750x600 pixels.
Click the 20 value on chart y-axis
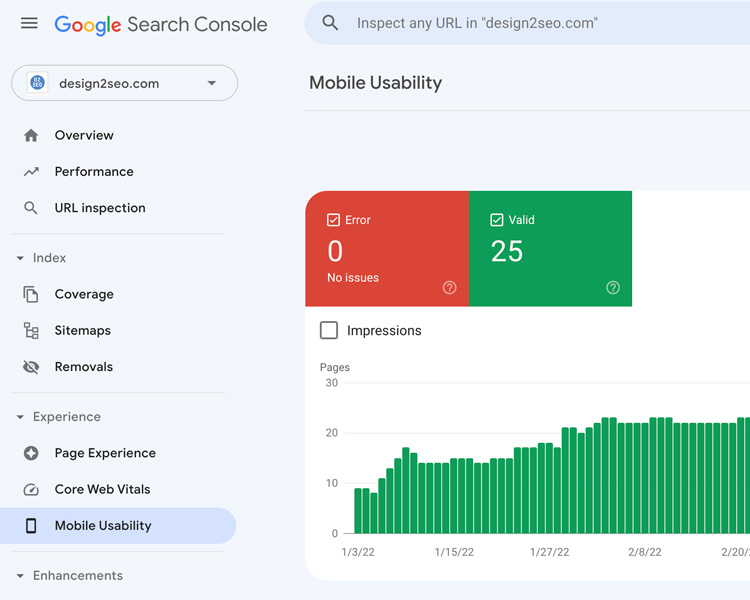click(331, 433)
